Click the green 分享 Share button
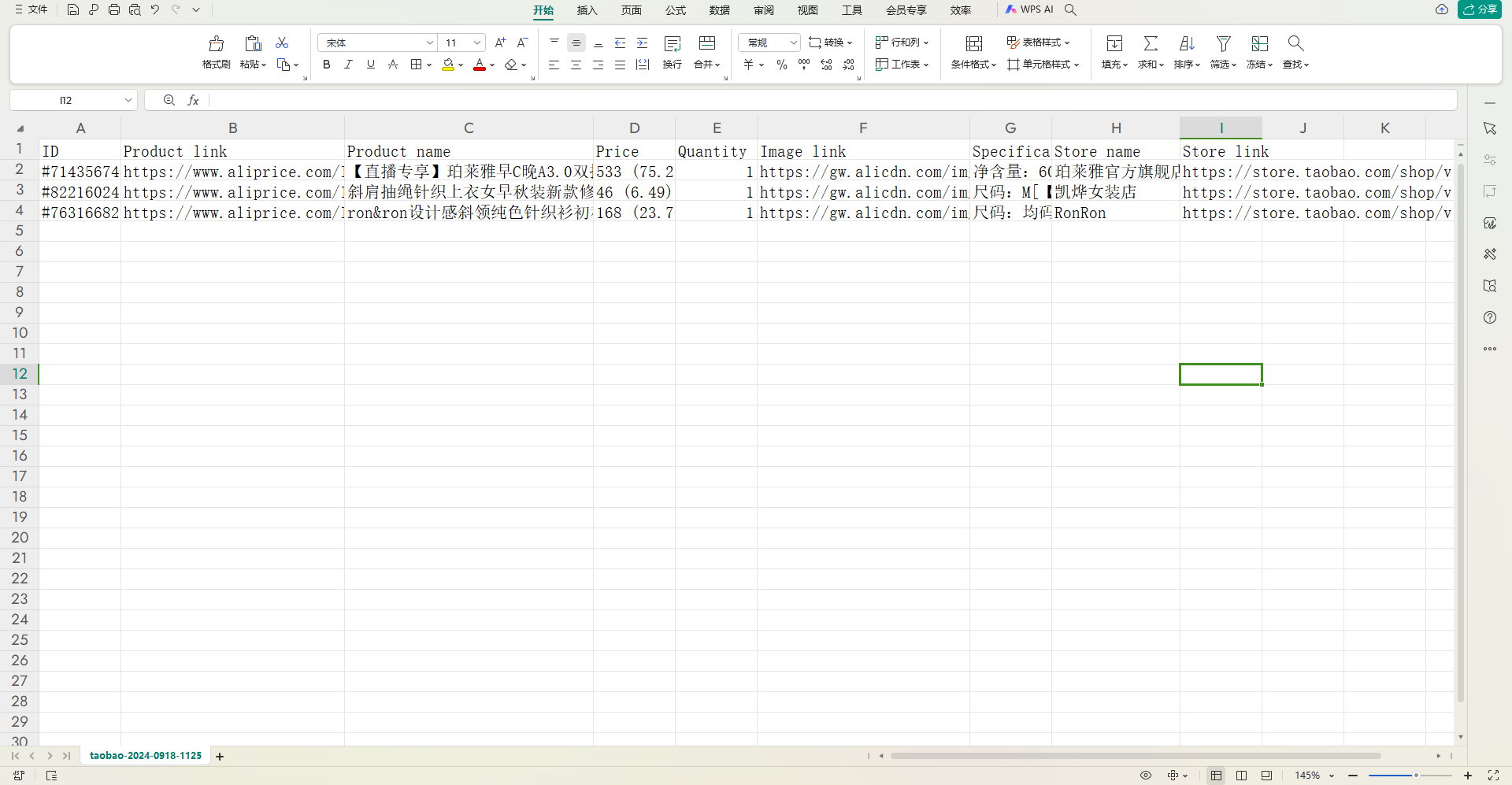1512x785 pixels. coord(1480,9)
